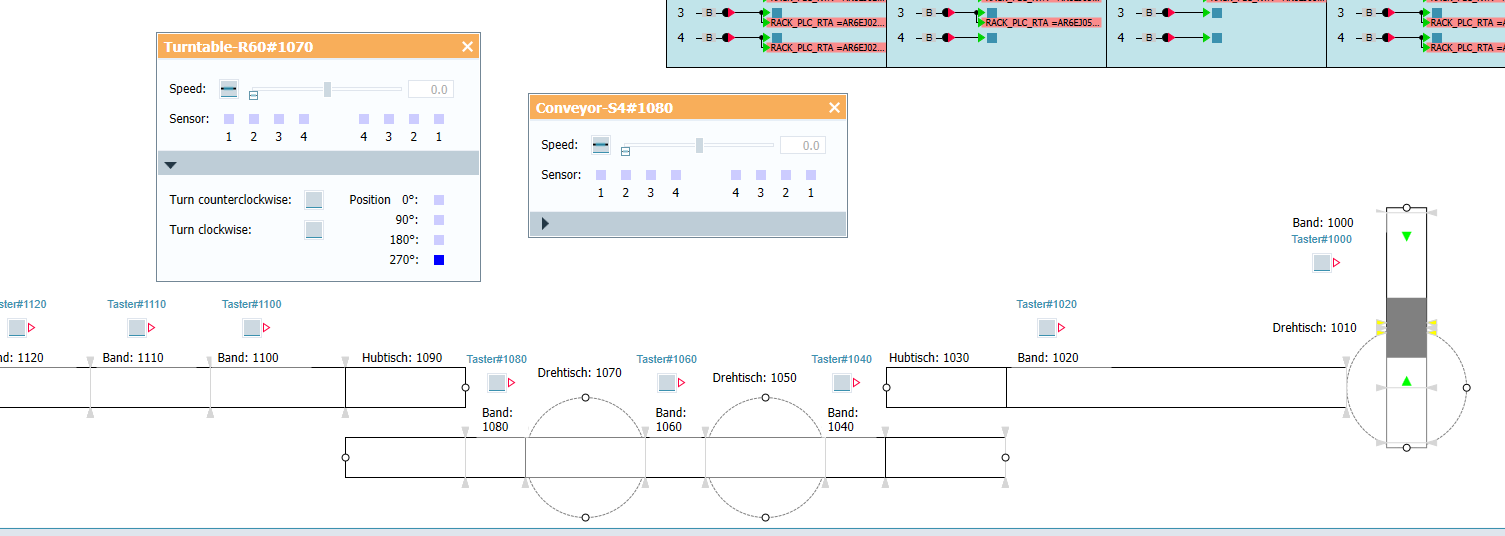The height and width of the screenshot is (536, 1505).
Task: Select red arrow beside Taster#1040 button
Action: 856,383
